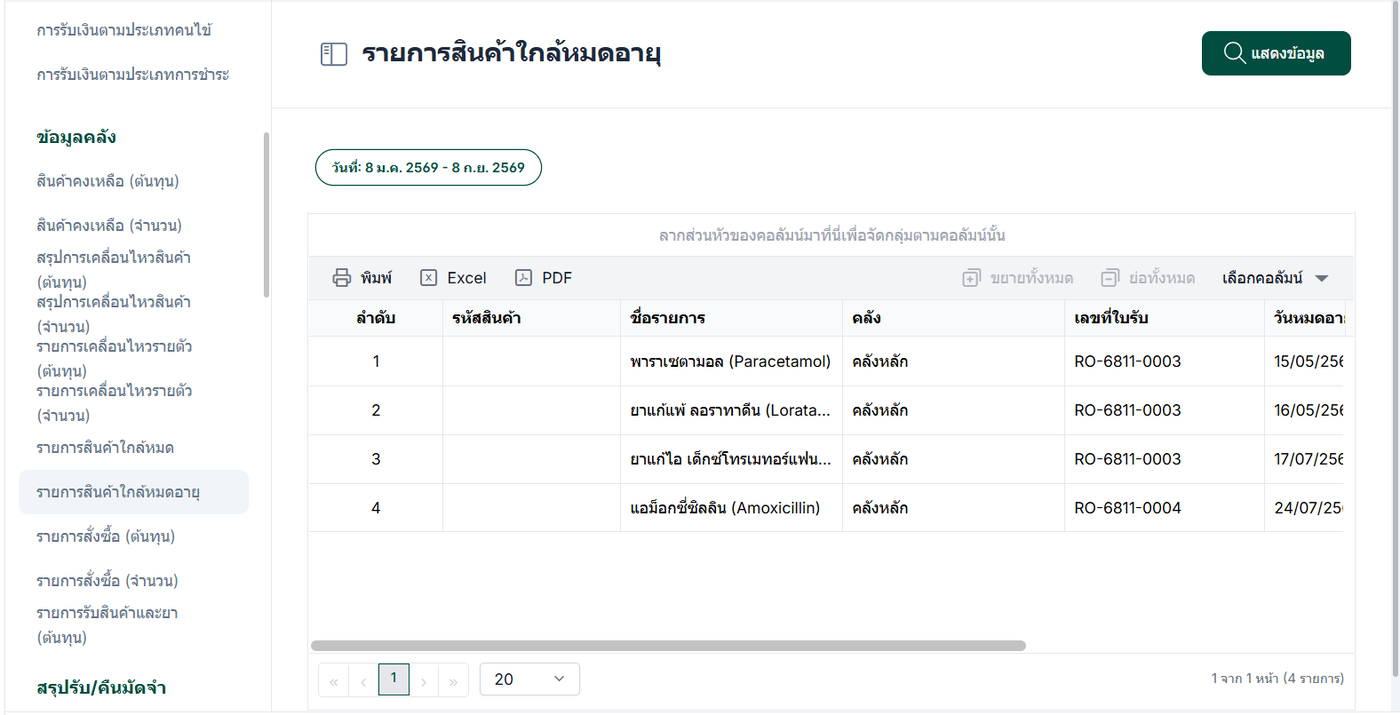This screenshot has width=1400, height=715.
Task: Click the printer icon to print
Action: point(342,278)
